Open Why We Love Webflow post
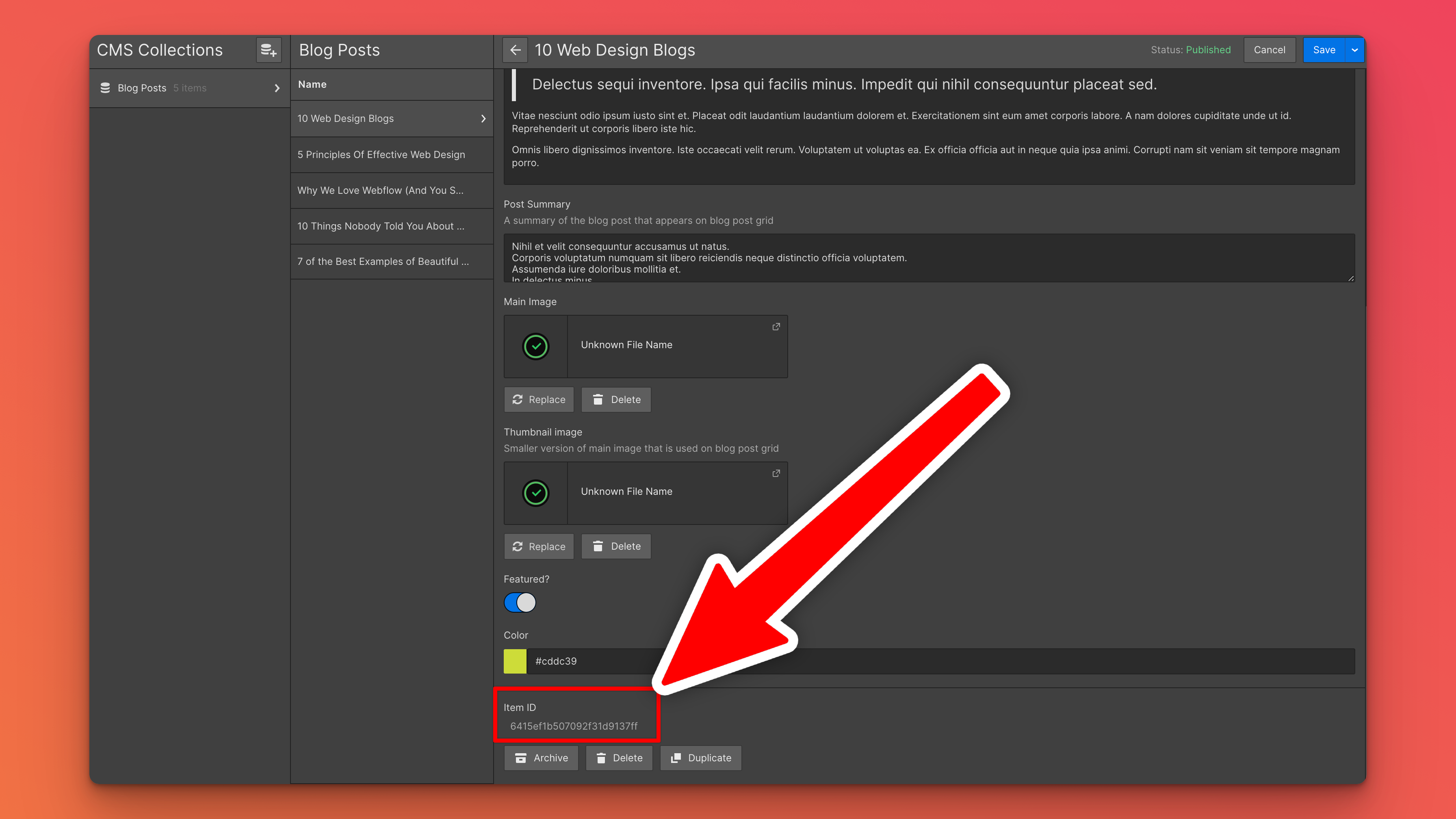This screenshot has height=819, width=1456. 380,191
